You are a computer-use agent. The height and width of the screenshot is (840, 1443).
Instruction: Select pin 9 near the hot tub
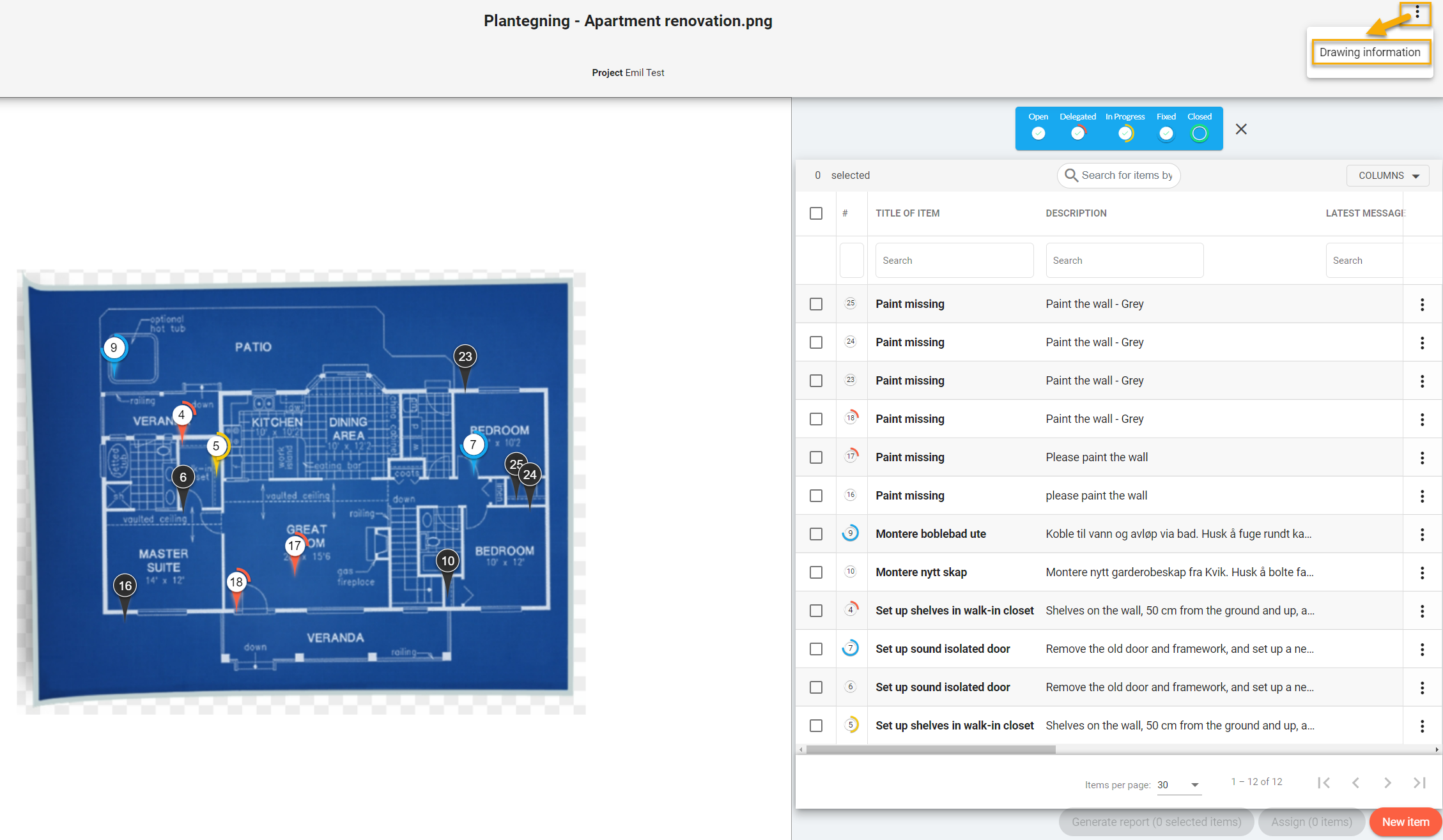114,348
